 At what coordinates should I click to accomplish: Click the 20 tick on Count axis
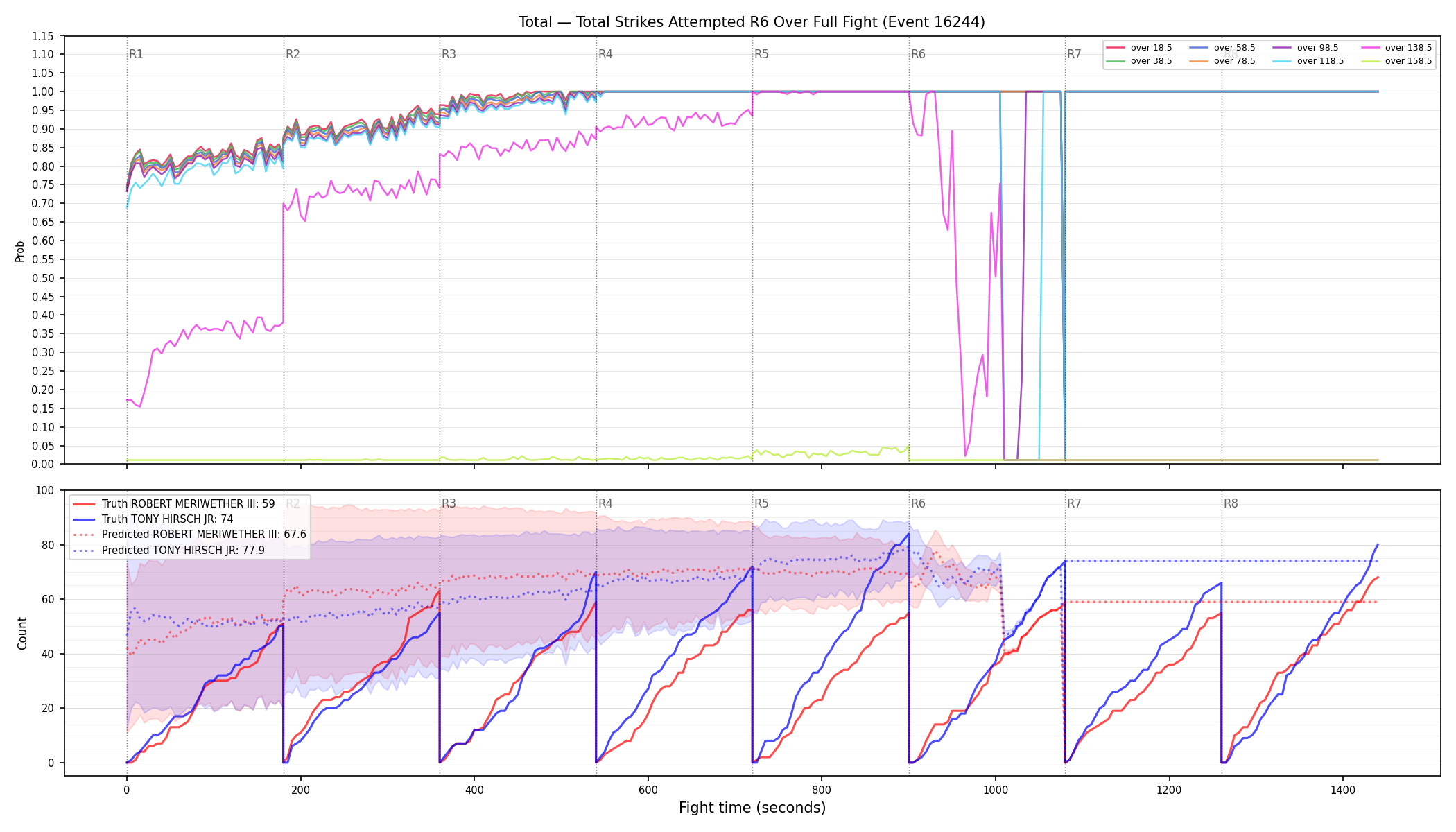[x=48, y=709]
